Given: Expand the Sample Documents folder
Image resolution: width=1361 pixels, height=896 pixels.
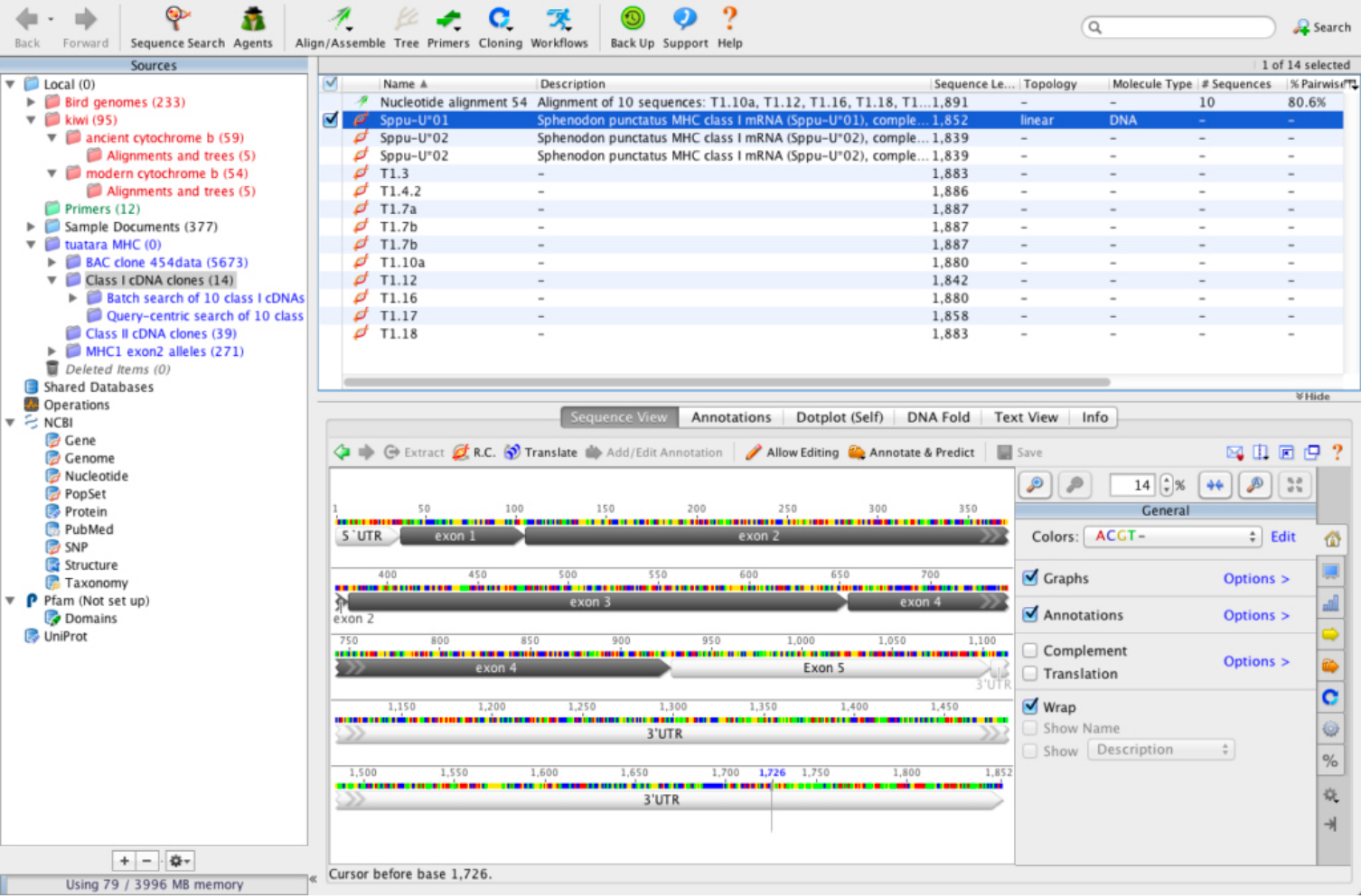Looking at the screenshot, I should click(x=31, y=227).
